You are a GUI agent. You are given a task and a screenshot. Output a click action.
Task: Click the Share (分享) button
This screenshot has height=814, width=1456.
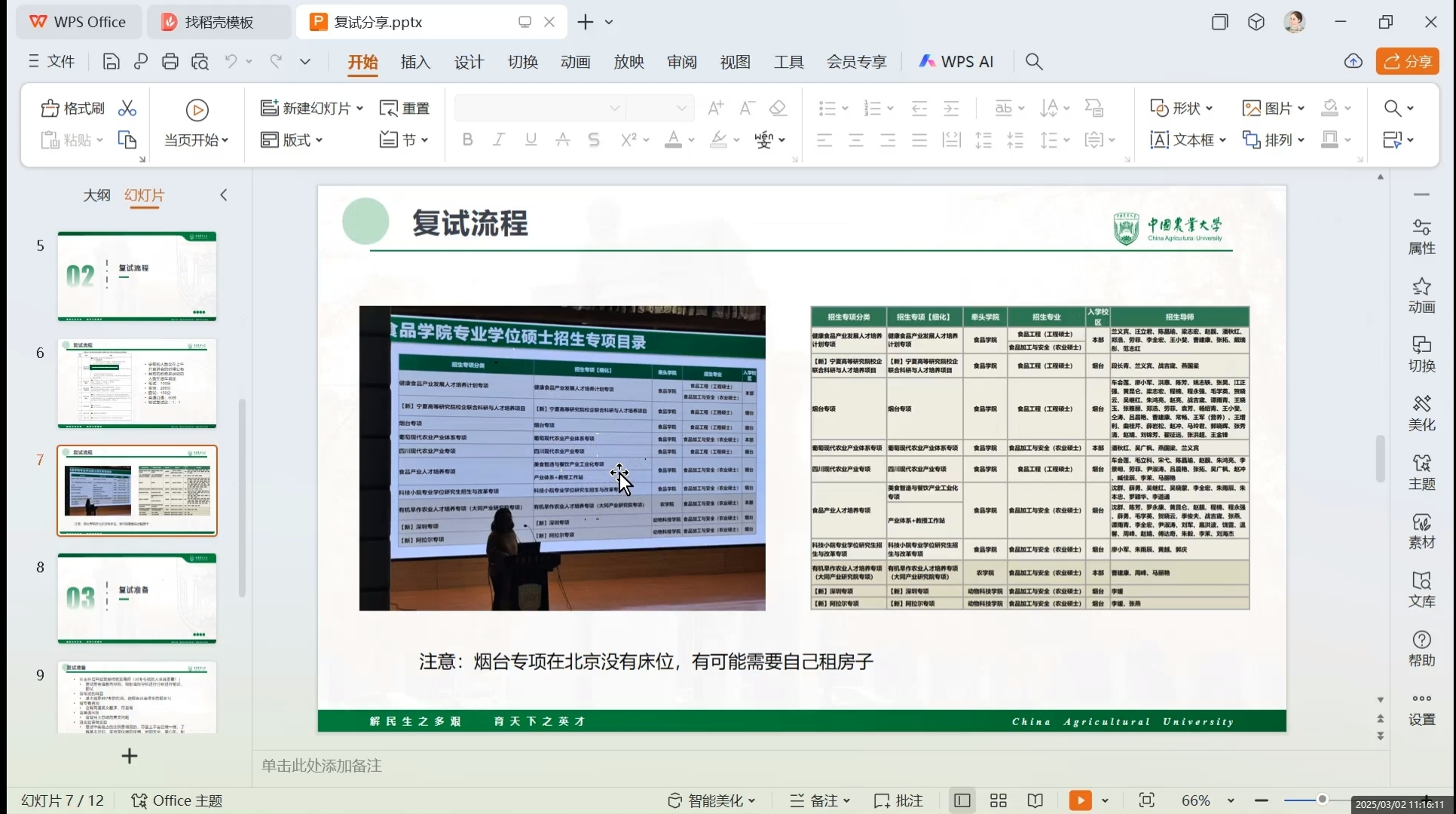pos(1407,62)
